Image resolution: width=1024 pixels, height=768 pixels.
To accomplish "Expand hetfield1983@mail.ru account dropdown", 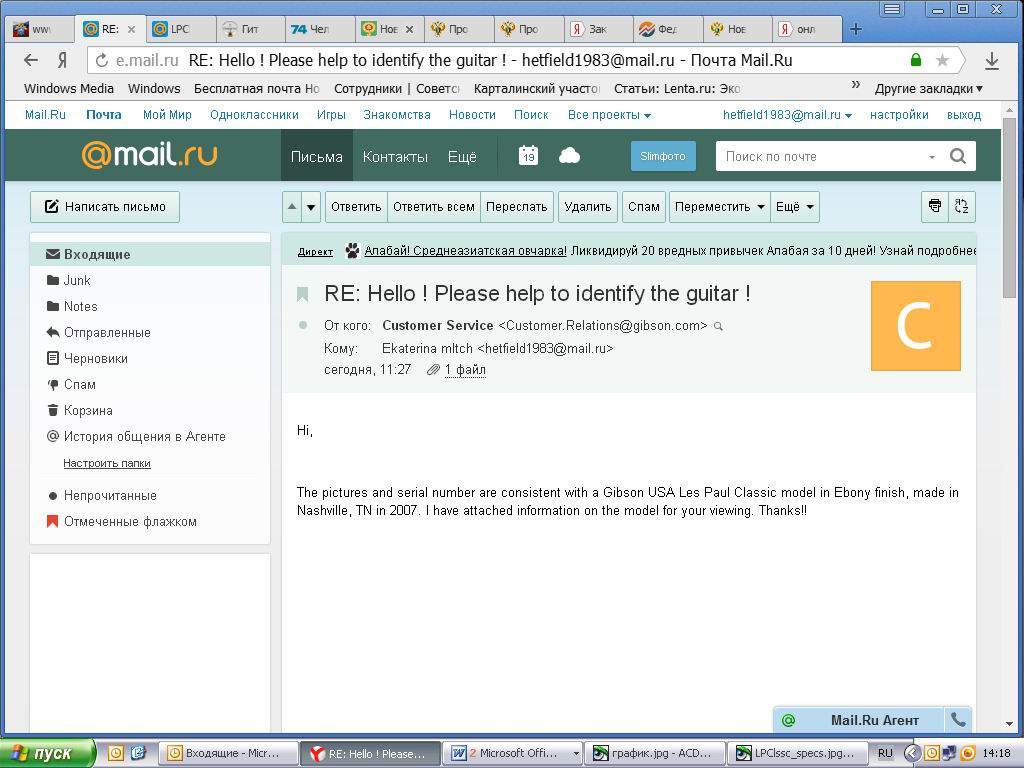I will (787, 115).
